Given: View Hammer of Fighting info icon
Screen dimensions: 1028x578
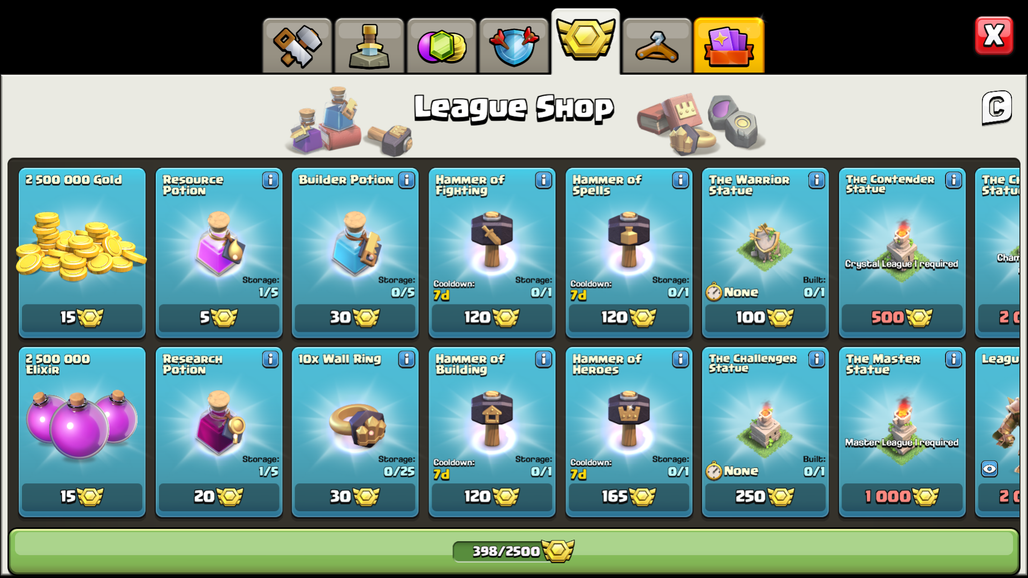Looking at the screenshot, I should tap(543, 180).
